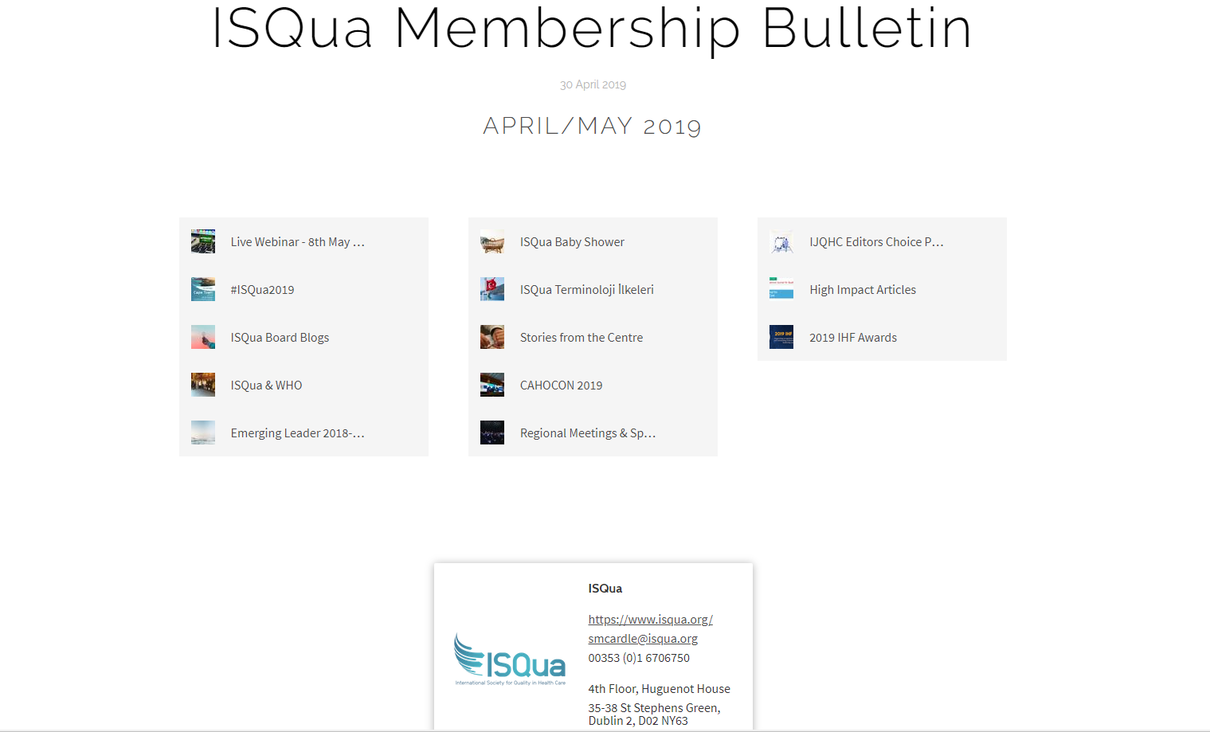Click the ISQua Membership Bulletin title
The image size is (1210, 732).
[x=592, y=28]
